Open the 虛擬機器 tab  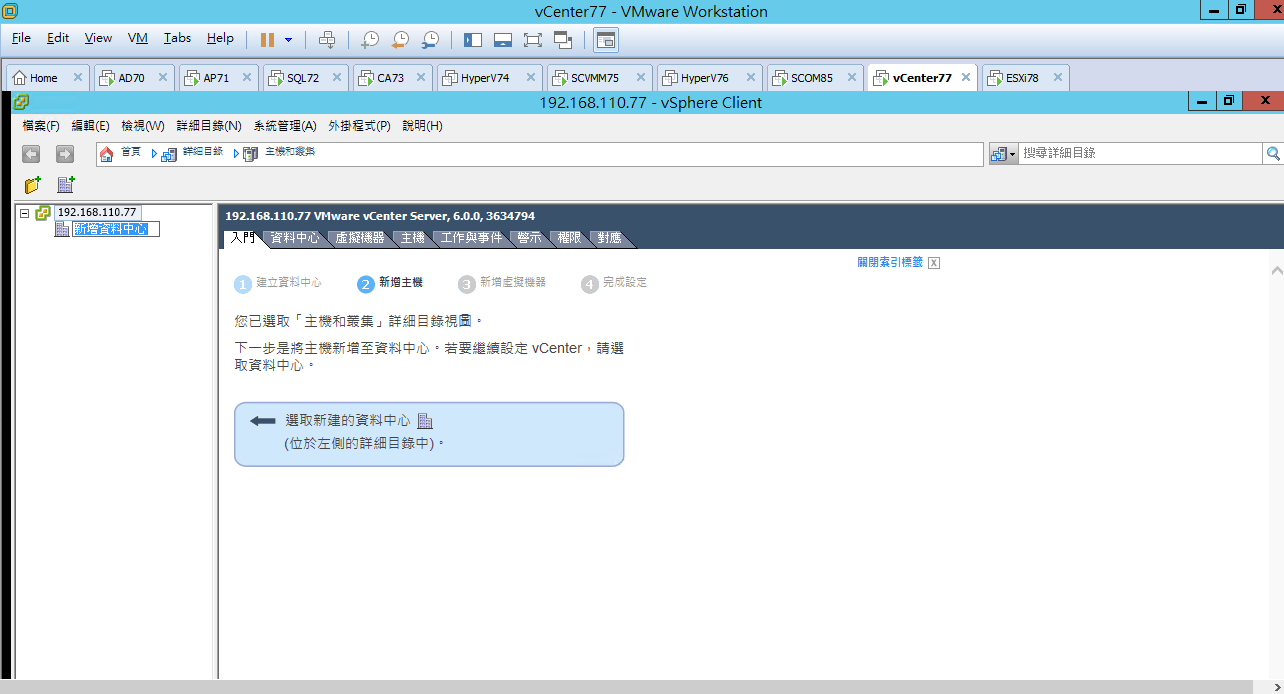point(360,238)
